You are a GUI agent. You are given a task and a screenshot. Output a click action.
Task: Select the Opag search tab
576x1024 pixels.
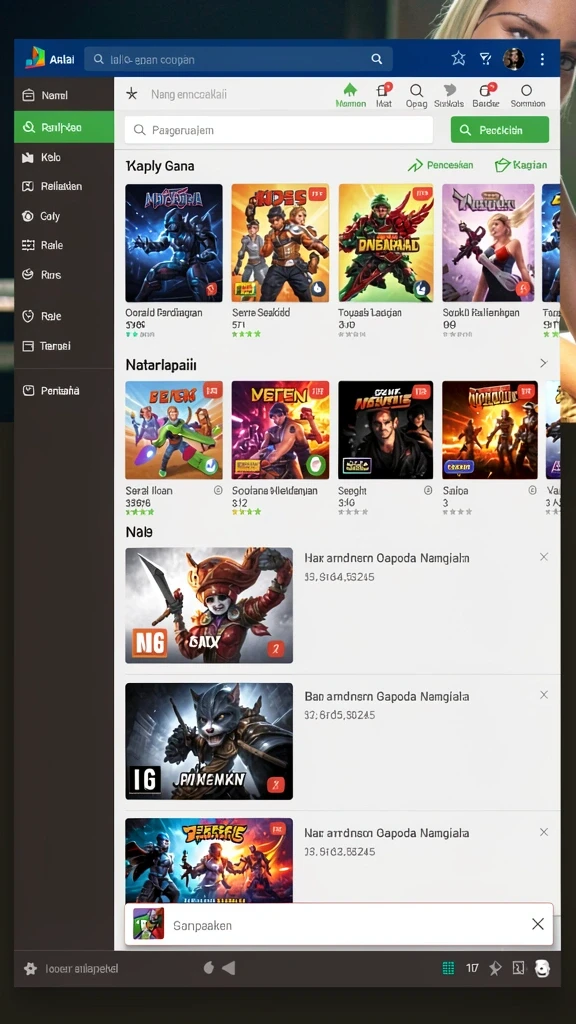tap(416, 95)
